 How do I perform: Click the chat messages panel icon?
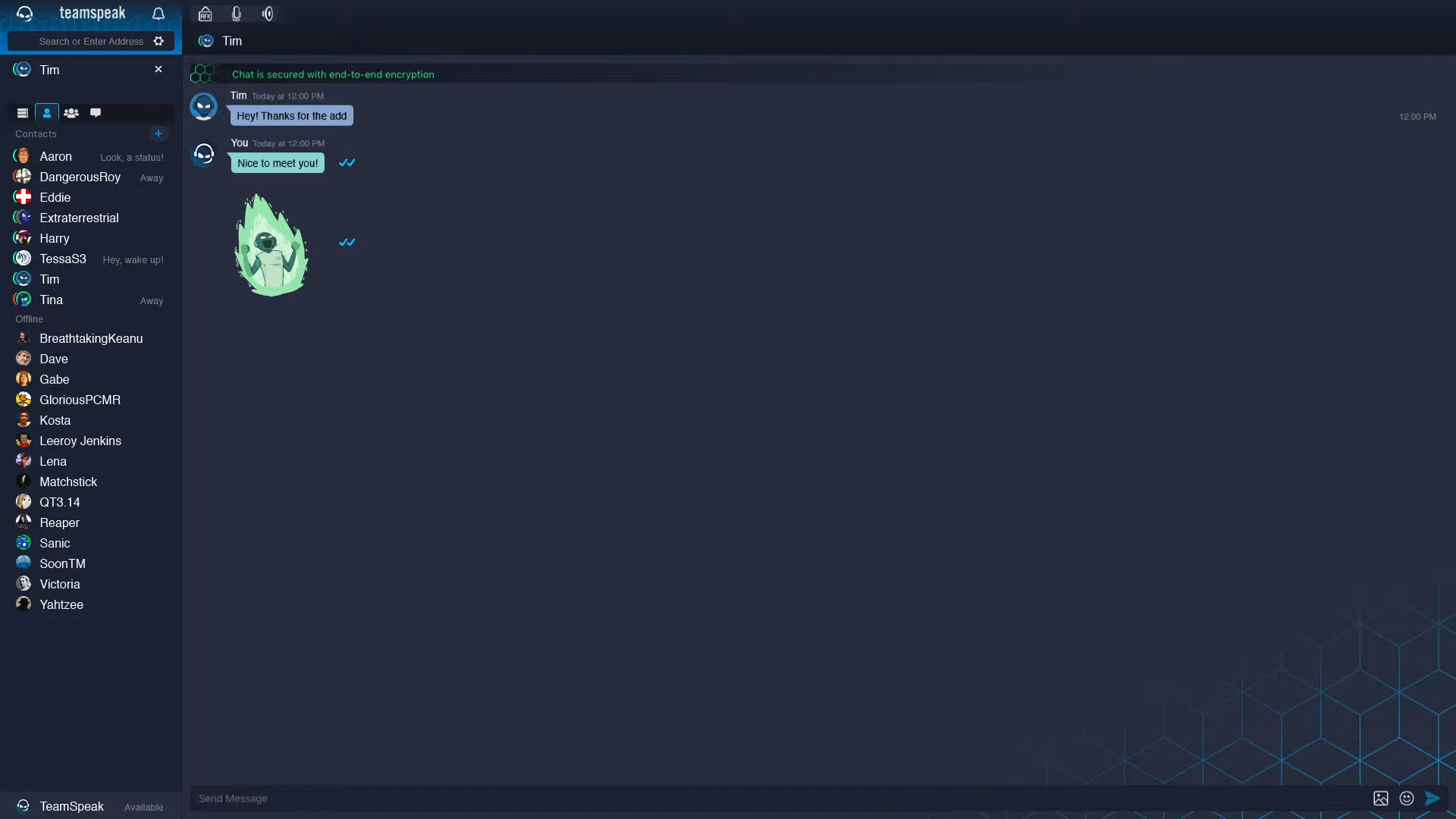pos(95,112)
